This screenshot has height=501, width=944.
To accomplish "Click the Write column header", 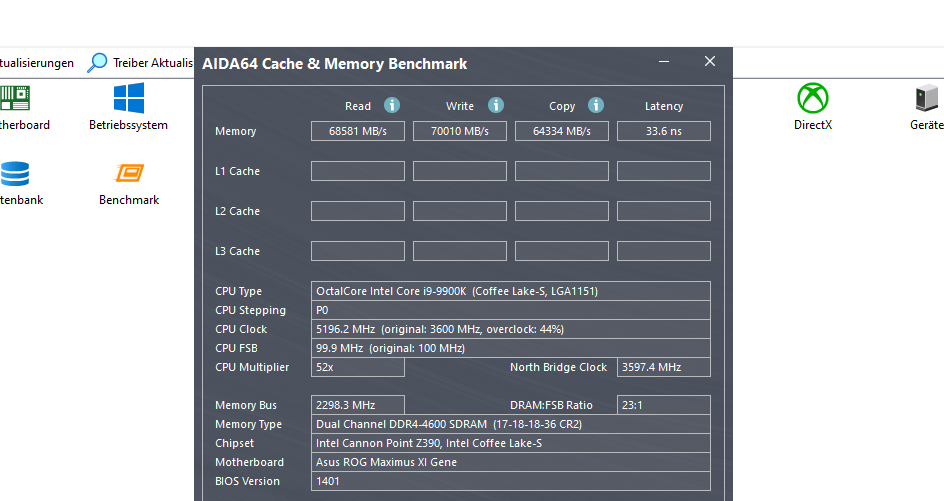I will point(460,106).
